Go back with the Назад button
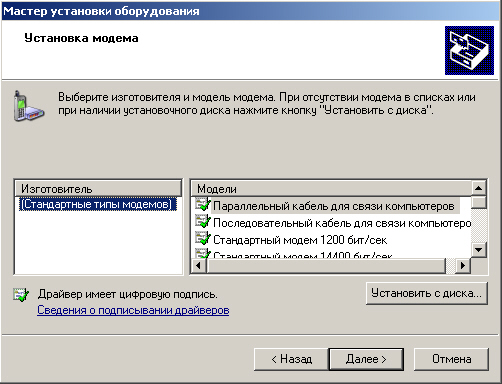 [291, 359]
